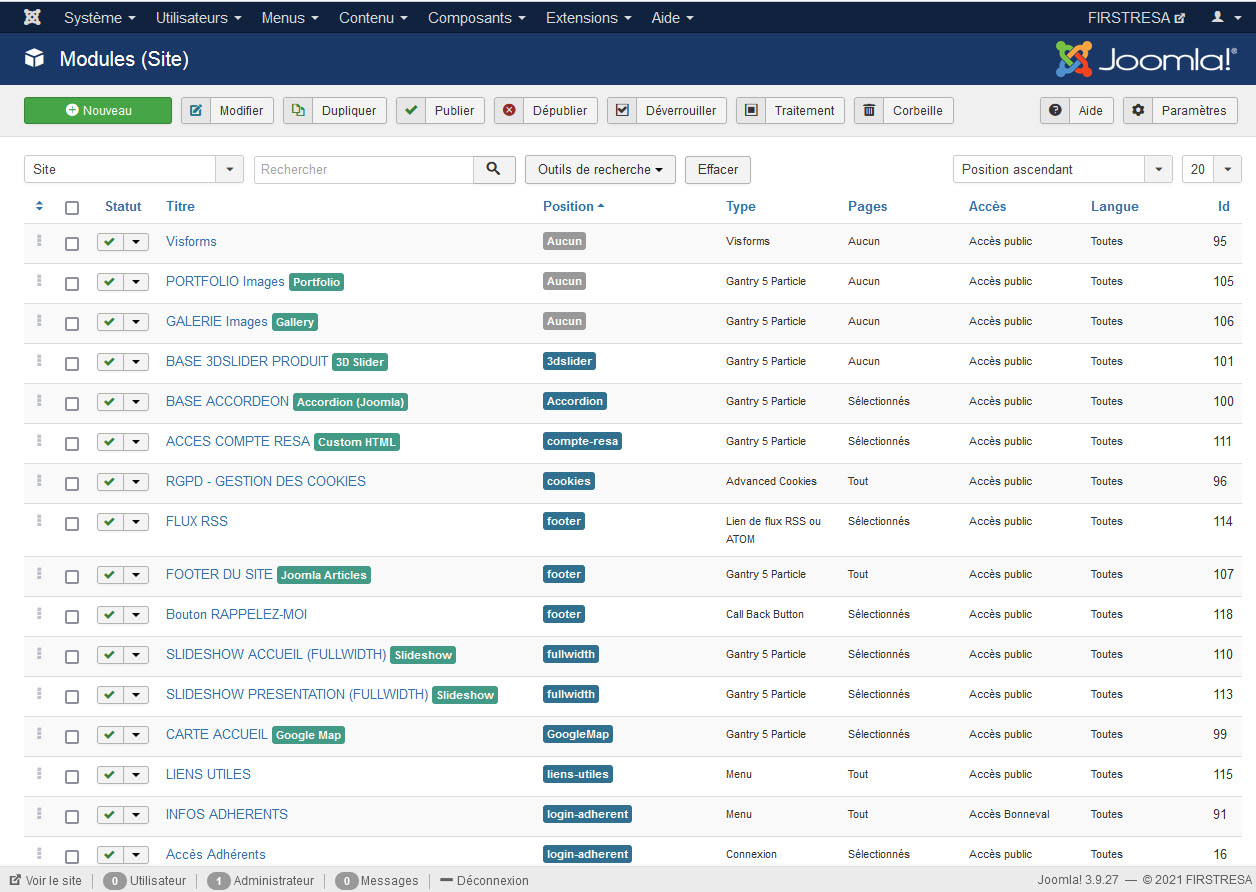Tick the checkbox for FLUX RSS row

(72, 523)
